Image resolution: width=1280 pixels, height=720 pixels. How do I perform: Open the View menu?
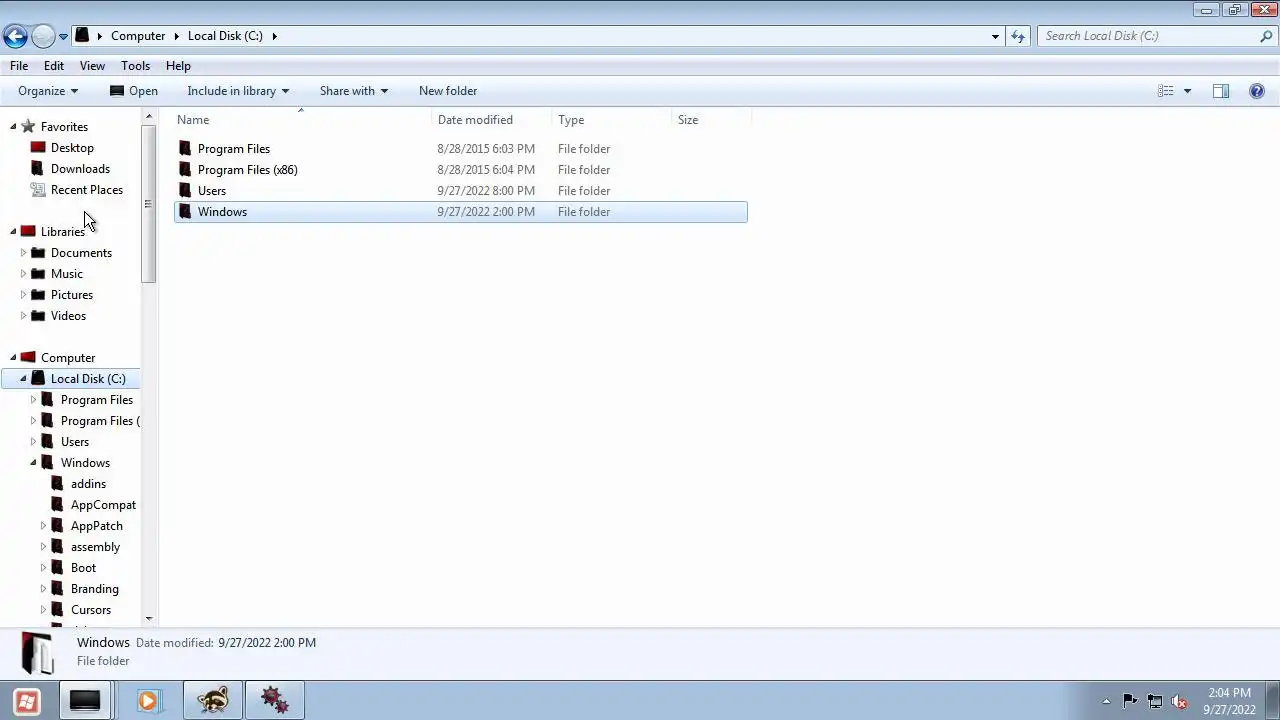92,66
